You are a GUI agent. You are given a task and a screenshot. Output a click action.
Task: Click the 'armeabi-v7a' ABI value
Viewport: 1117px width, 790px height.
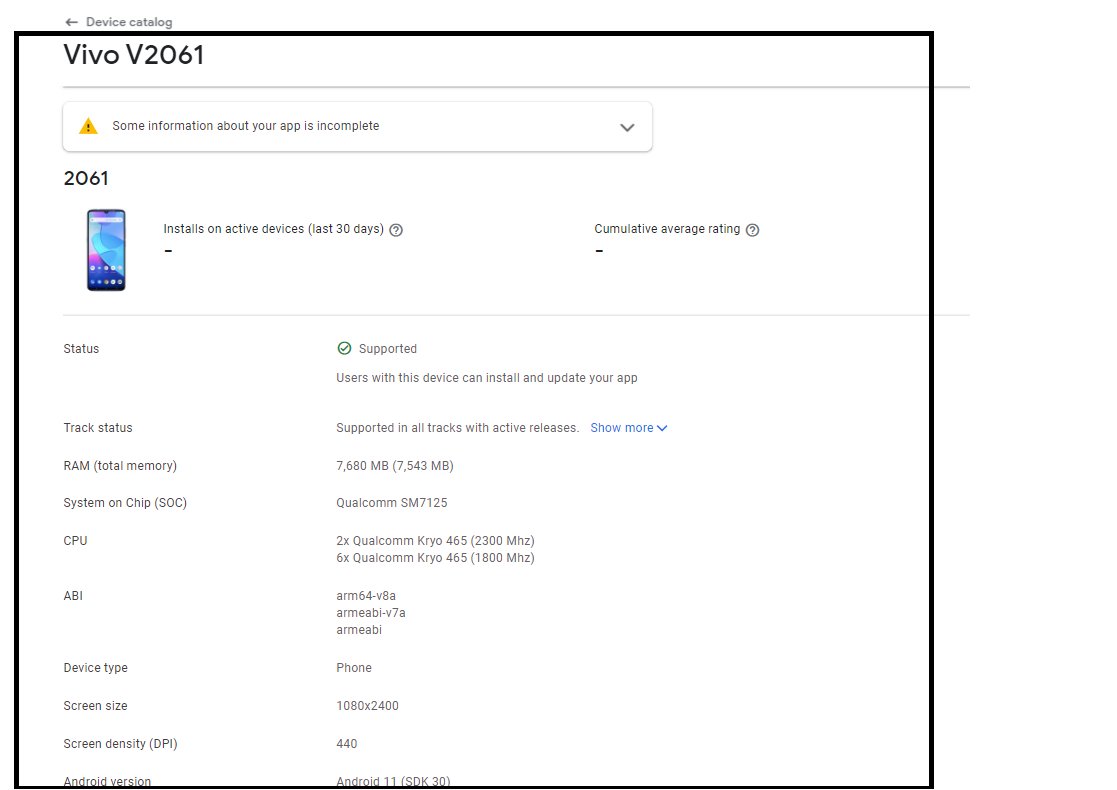coord(371,613)
